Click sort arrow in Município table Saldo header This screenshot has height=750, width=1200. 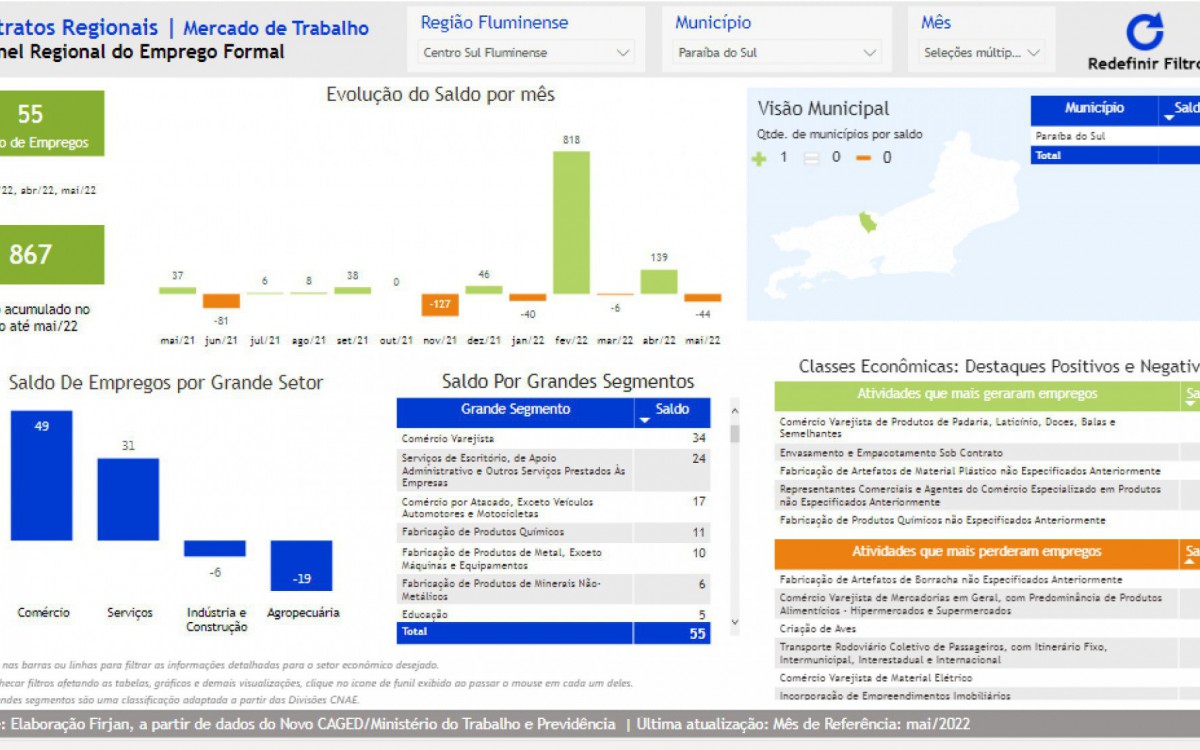pos(1169,119)
